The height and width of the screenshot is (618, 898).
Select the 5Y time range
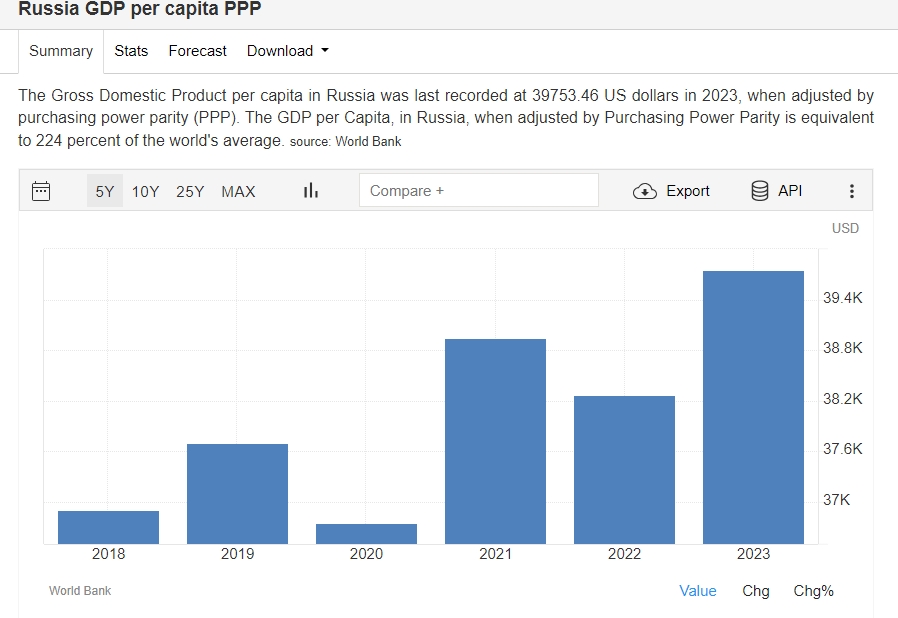pyautogui.click(x=105, y=191)
